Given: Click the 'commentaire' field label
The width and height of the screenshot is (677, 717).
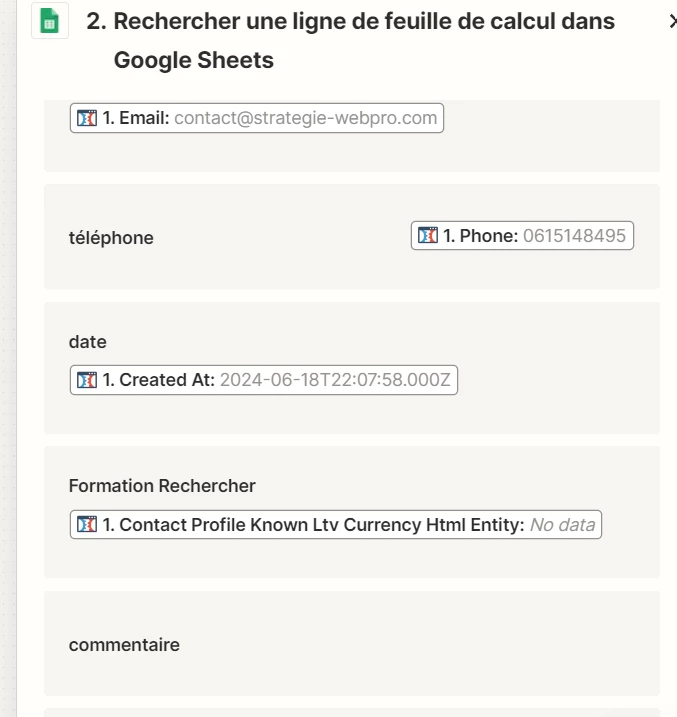Looking at the screenshot, I should click(x=124, y=645).
